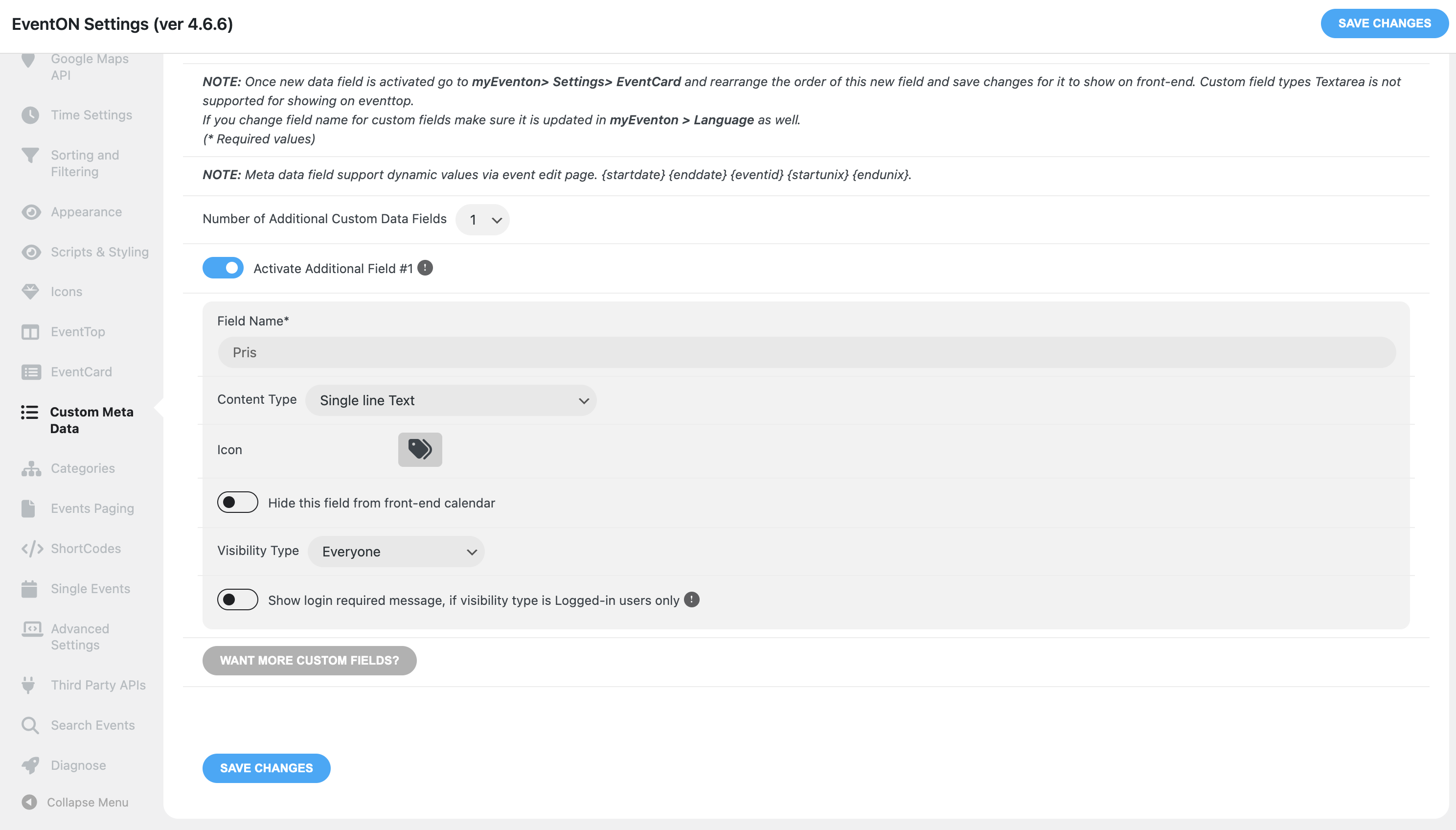The width and height of the screenshot is (1456, 830).
Task: Click Want More Custom Fields button
Action: pos(309,661)
